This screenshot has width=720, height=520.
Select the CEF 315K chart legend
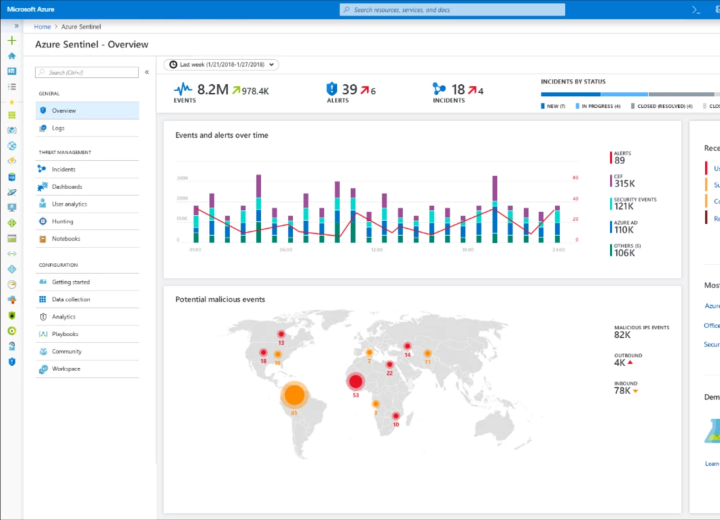(x=623, y=181)
